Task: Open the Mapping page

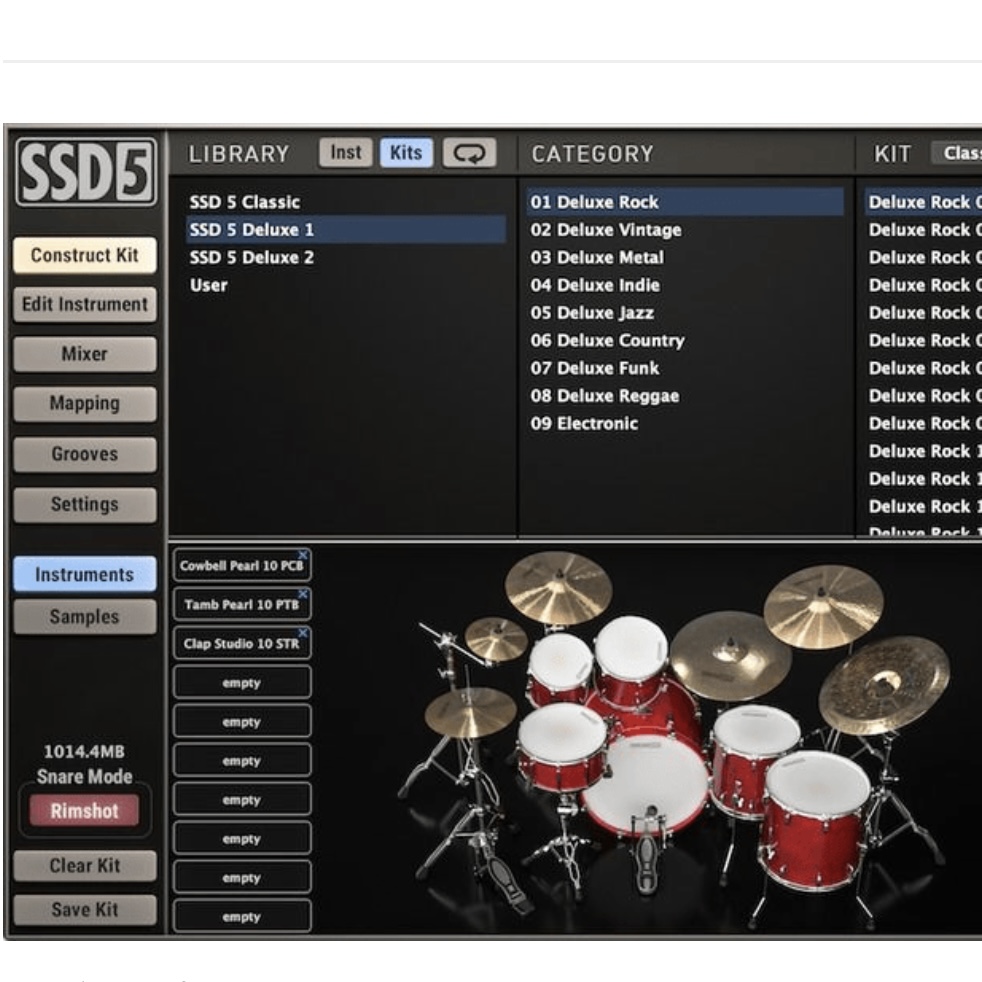Action: tap(85, 404)
